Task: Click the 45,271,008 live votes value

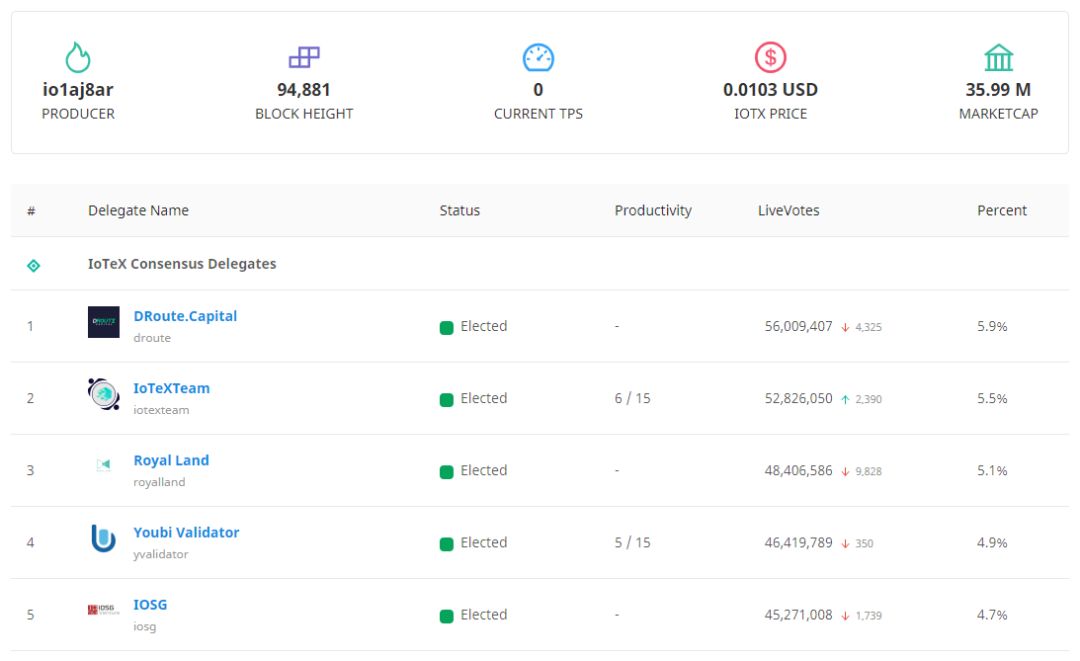Action: click(x=798, y=615)
